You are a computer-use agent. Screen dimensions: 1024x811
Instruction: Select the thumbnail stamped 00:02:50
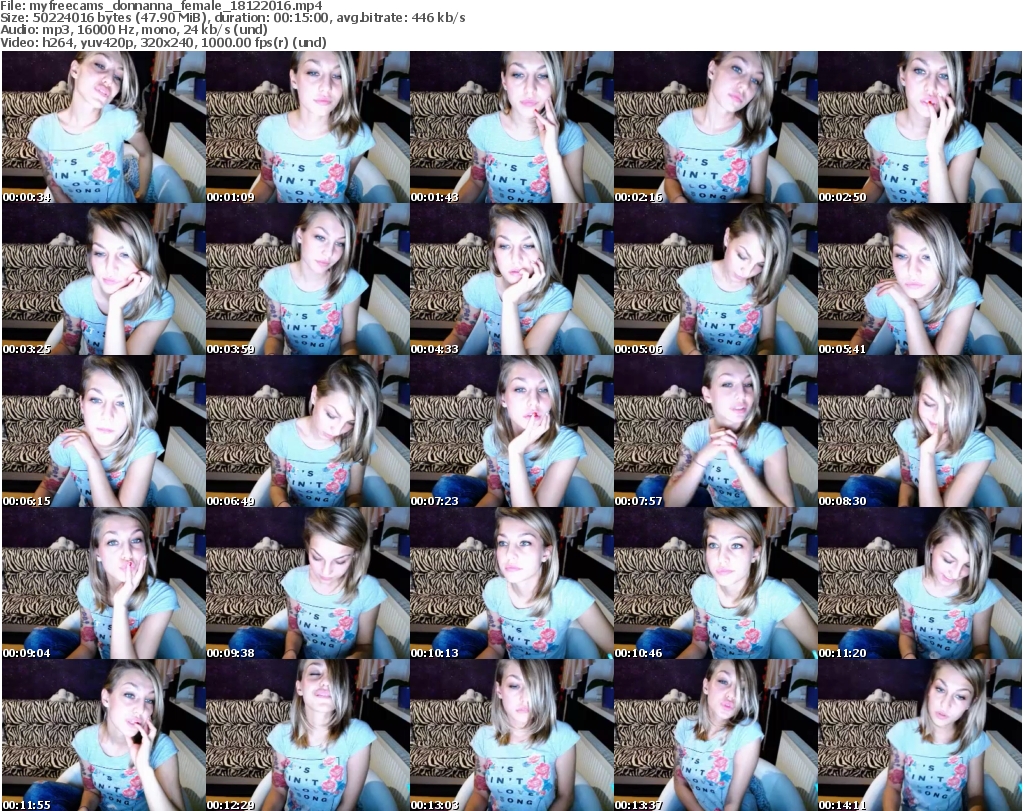coord(920,127)
